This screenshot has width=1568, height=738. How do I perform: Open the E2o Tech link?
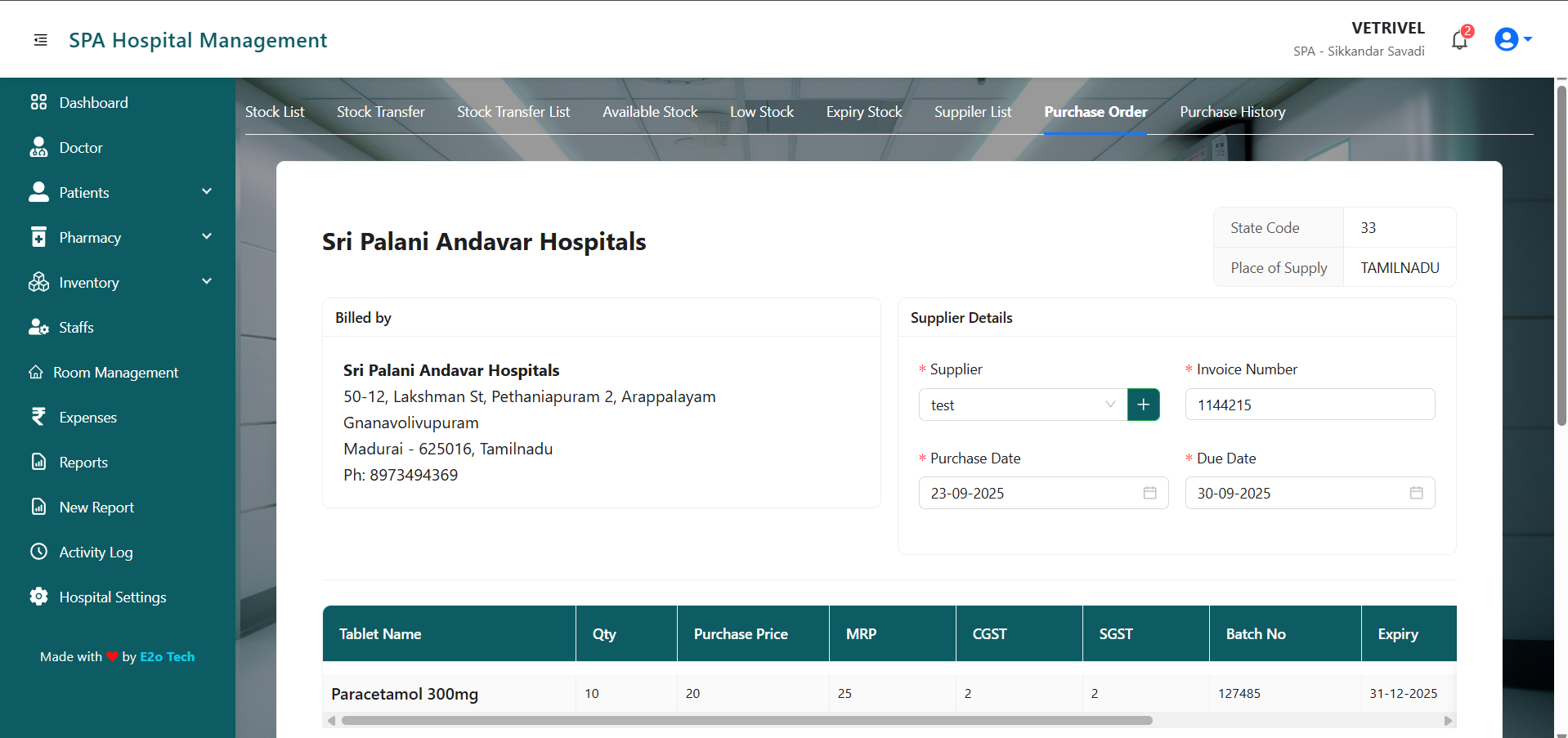[167, 656]
